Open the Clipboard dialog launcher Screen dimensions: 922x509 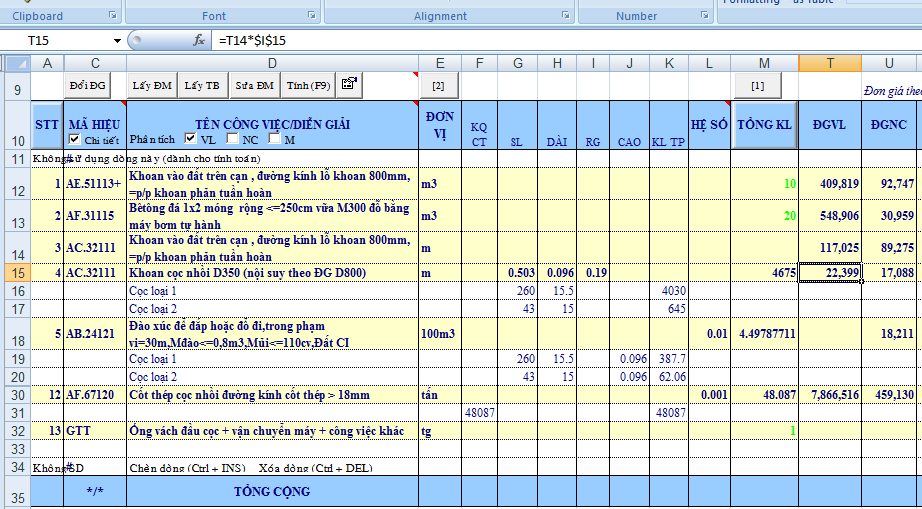tap(112, 15)
